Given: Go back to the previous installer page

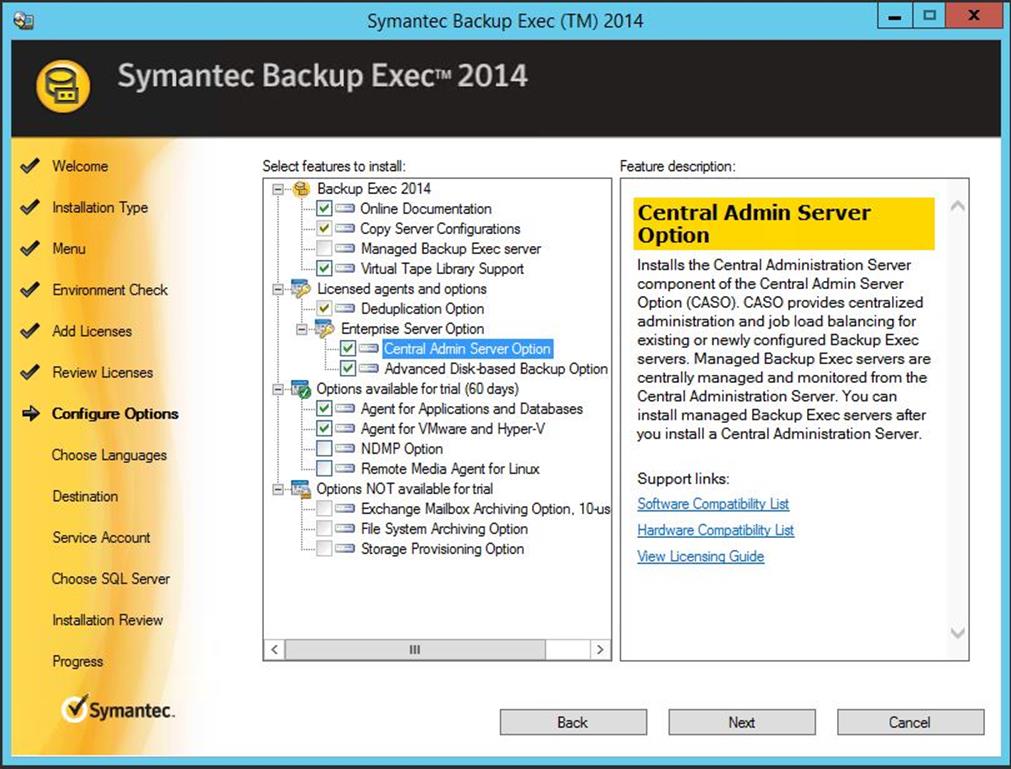Looking at the screenshot, I should 573,722.
